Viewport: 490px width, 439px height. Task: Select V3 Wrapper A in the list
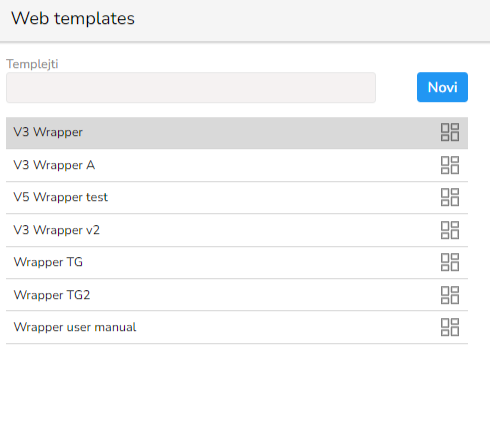tap(237, 165)
